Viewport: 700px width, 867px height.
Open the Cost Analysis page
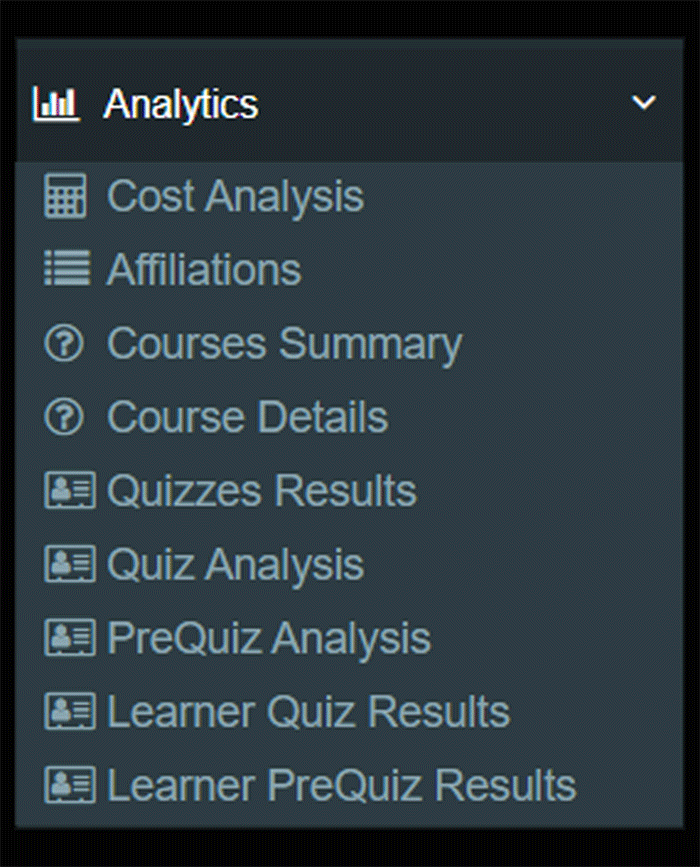click(x=235, y=196)
